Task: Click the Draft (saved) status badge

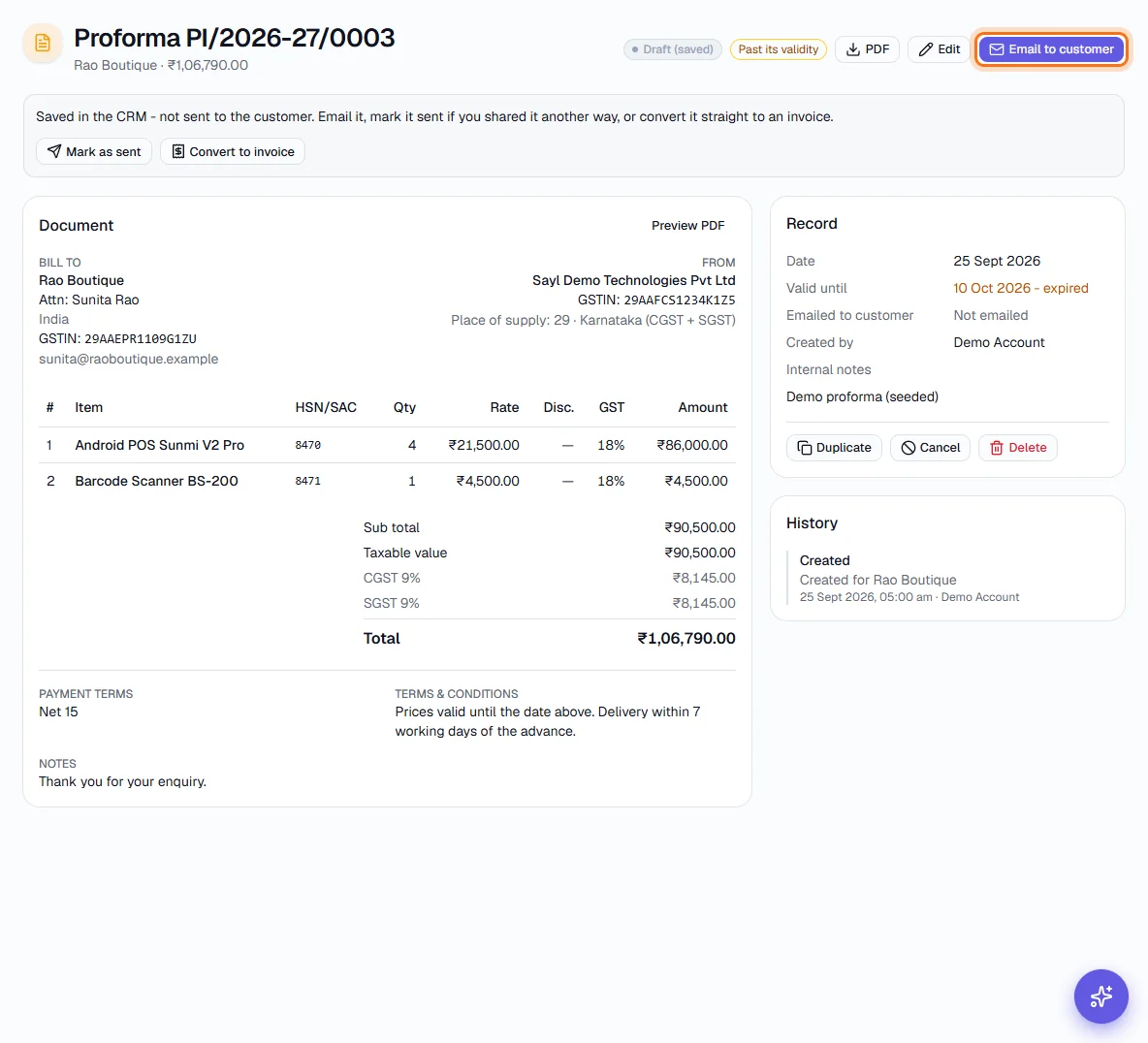Action: pyautogui.click(x=673, y=49)
